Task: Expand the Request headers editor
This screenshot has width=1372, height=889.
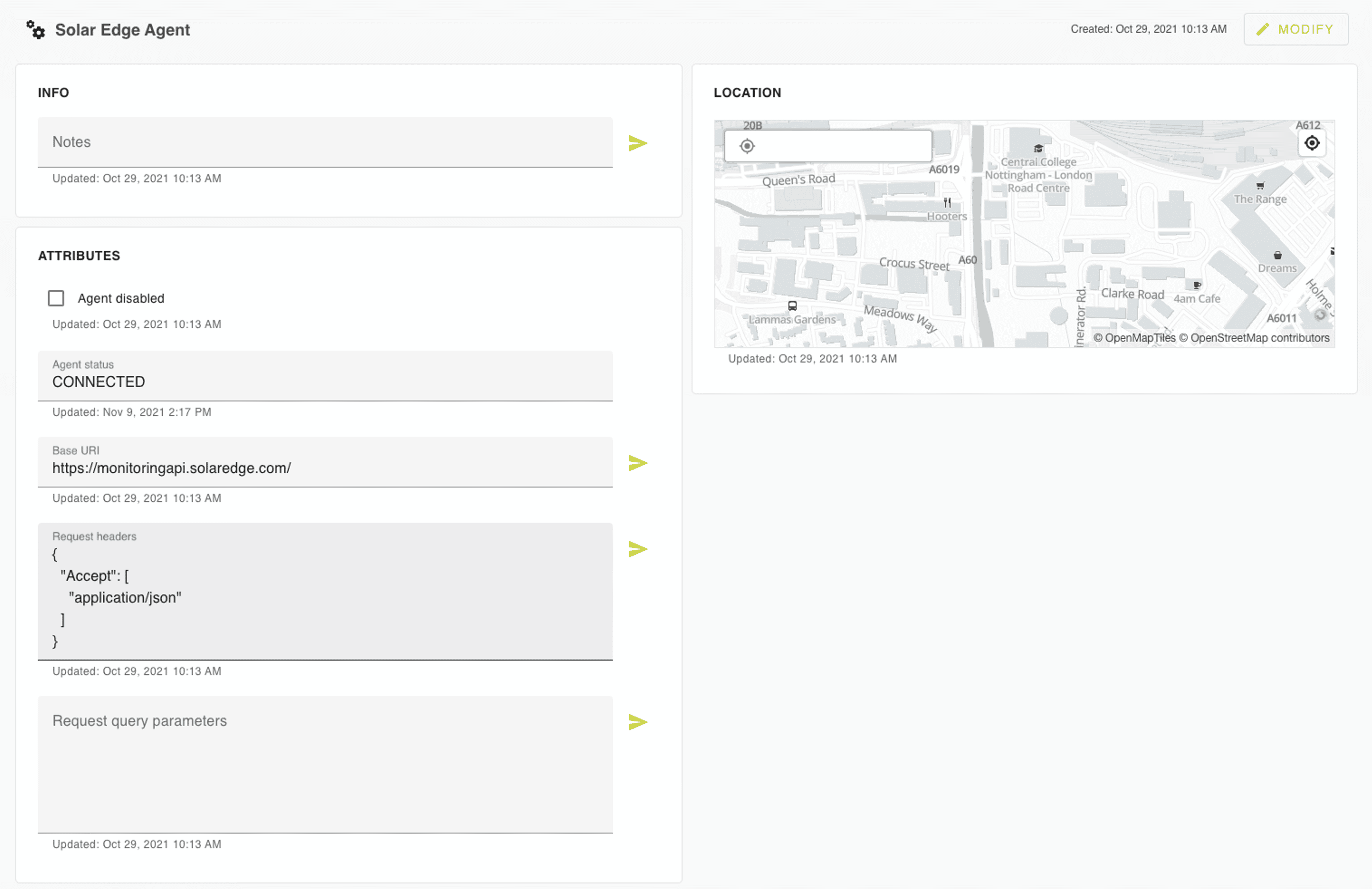Action: tap(637, 549)
